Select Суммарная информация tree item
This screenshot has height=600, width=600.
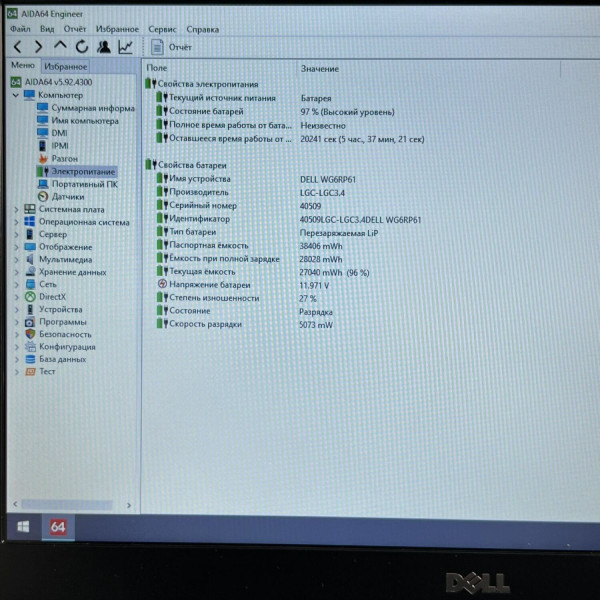(x=86, y=108)
